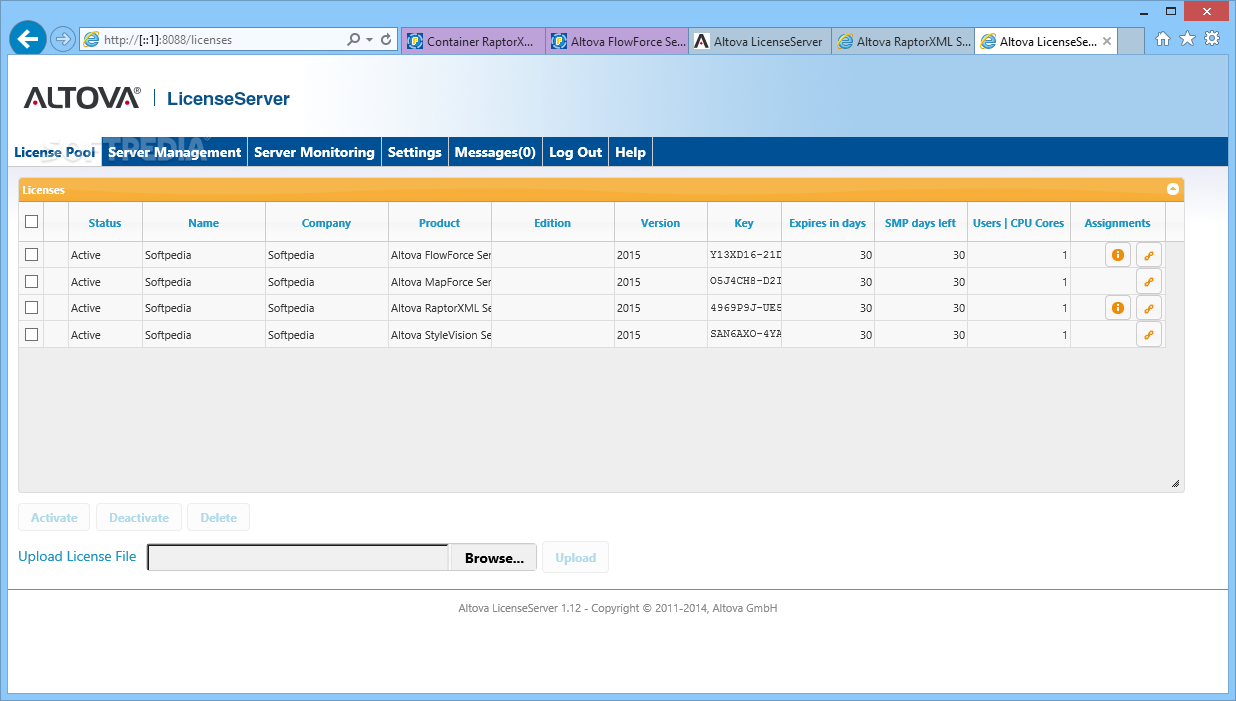Sort by the Product column header
The height and width of the screenshot is (701, 1236).
point(440,223)
